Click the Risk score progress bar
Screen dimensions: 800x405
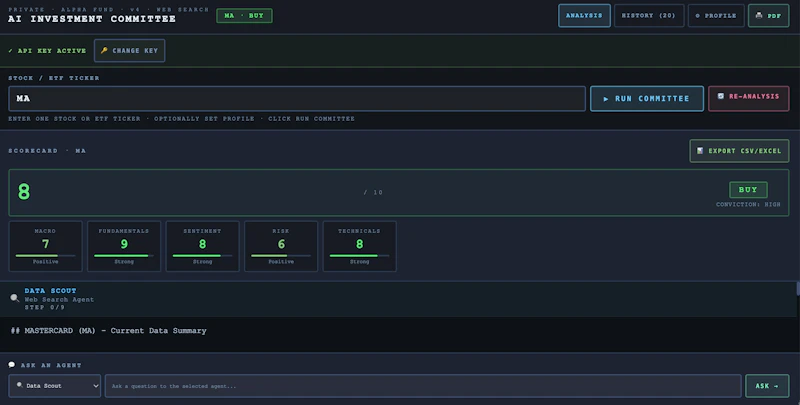(x=281, y=256)
